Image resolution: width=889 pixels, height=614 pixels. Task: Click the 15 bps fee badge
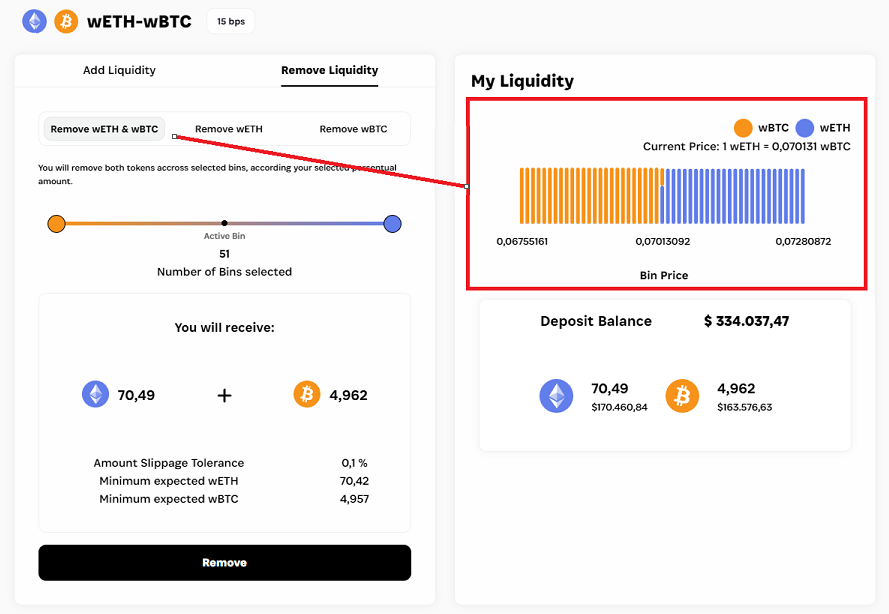pos(231,21)
